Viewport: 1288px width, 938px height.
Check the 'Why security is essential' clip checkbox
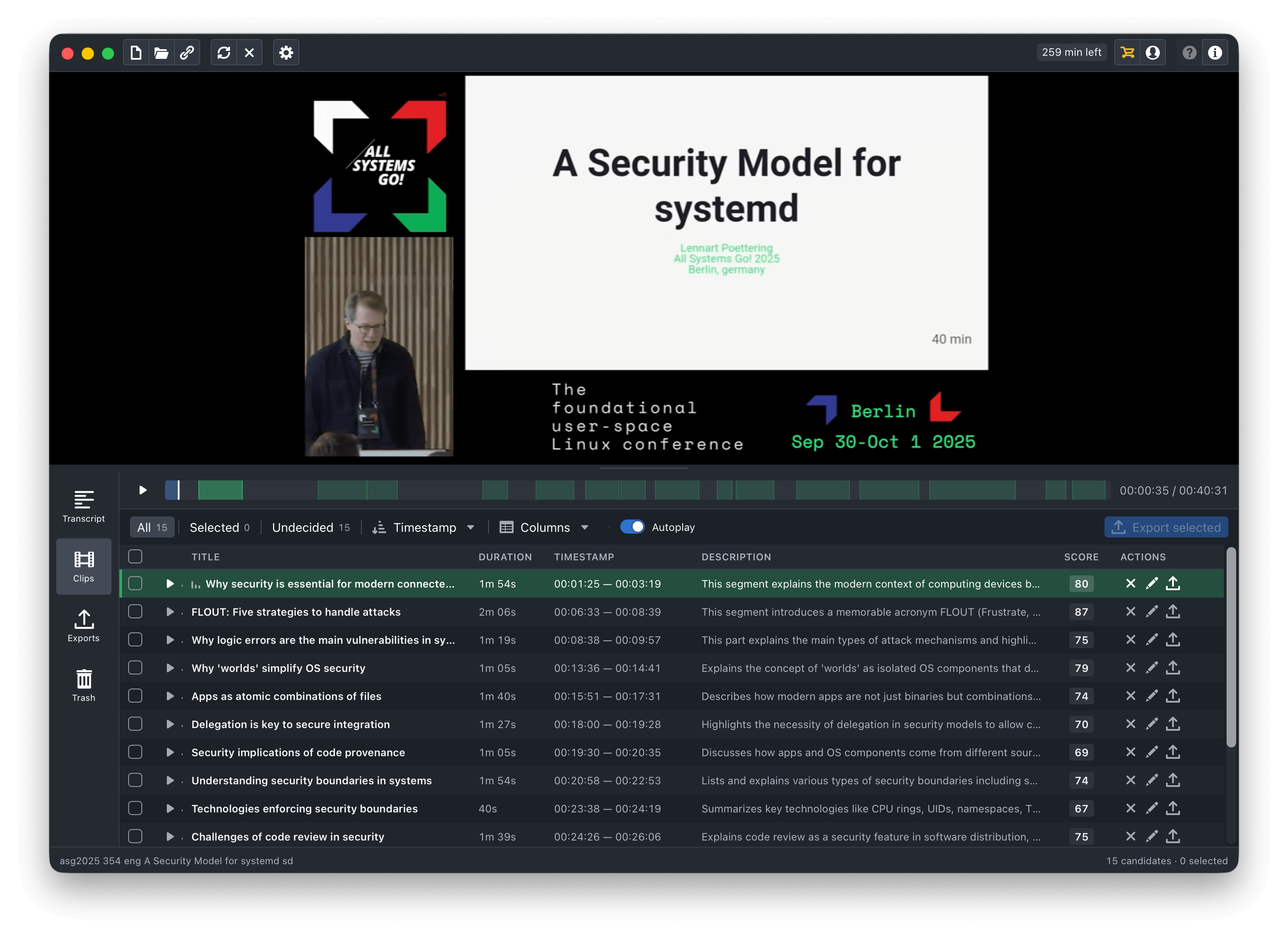[135, 584]
